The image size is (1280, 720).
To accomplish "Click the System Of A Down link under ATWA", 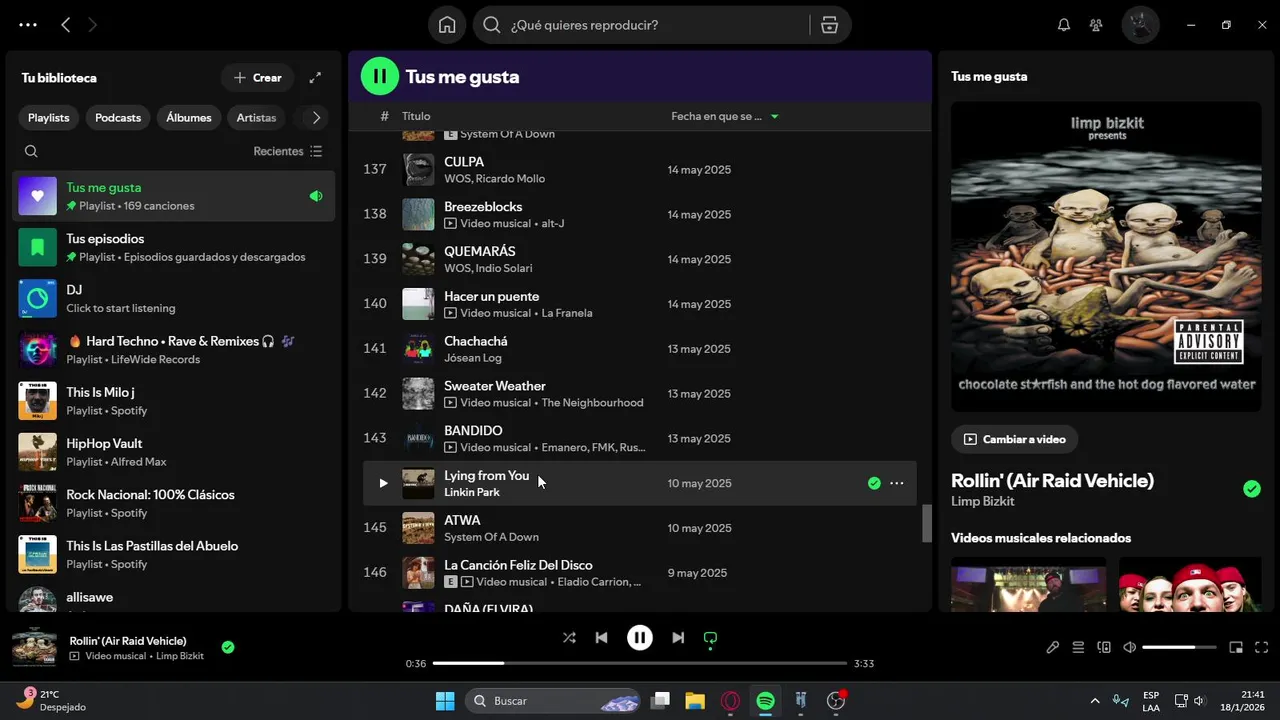I will point(491,537).
